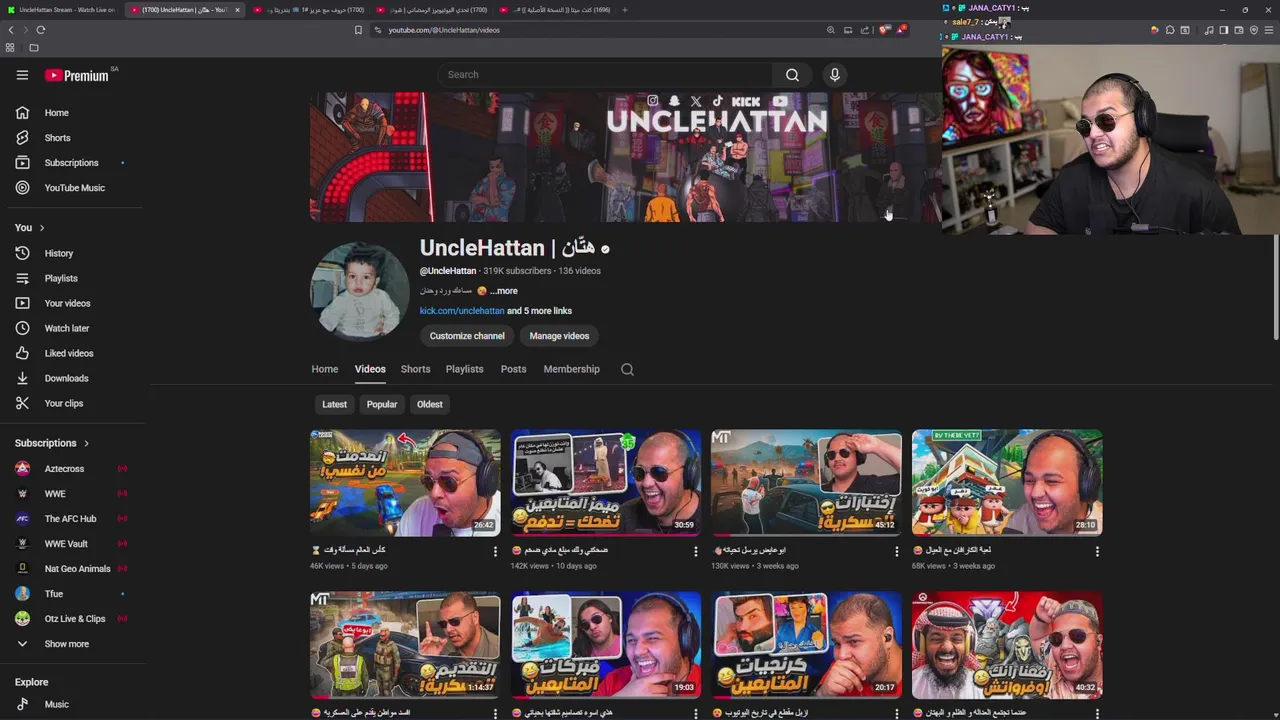Image resolution: width=1280 pixels, height=720 pixels.
Task: Filter videos by Popular
Action: tap(382, 404)
